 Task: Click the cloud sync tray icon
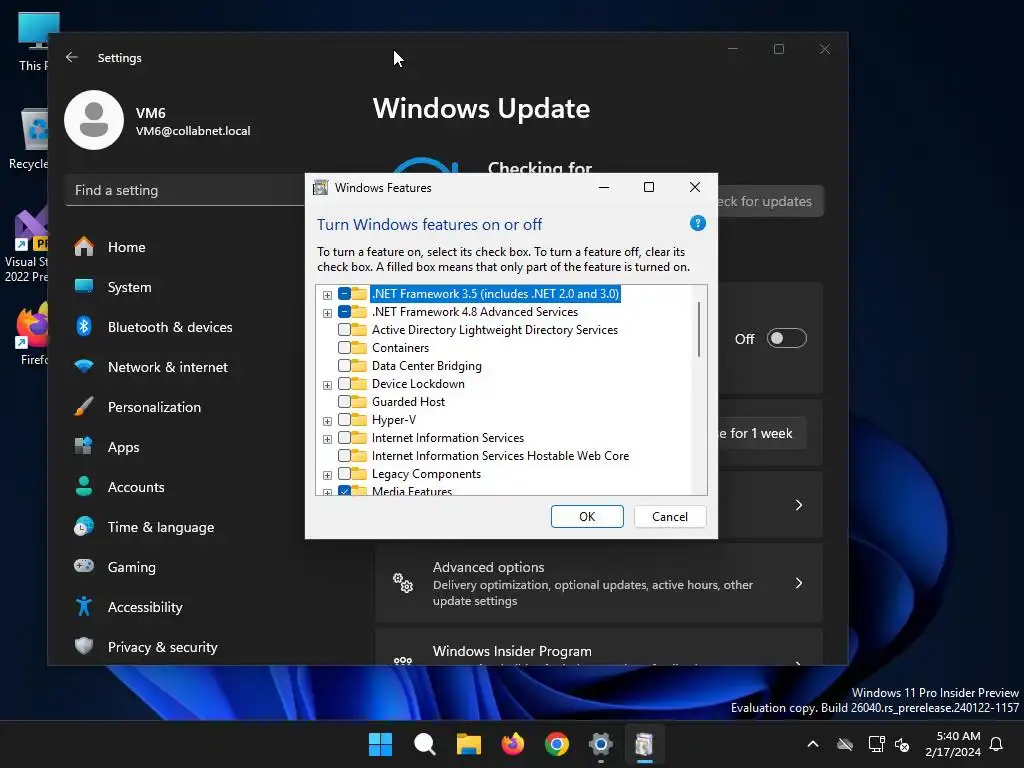(x=845, y=744)
